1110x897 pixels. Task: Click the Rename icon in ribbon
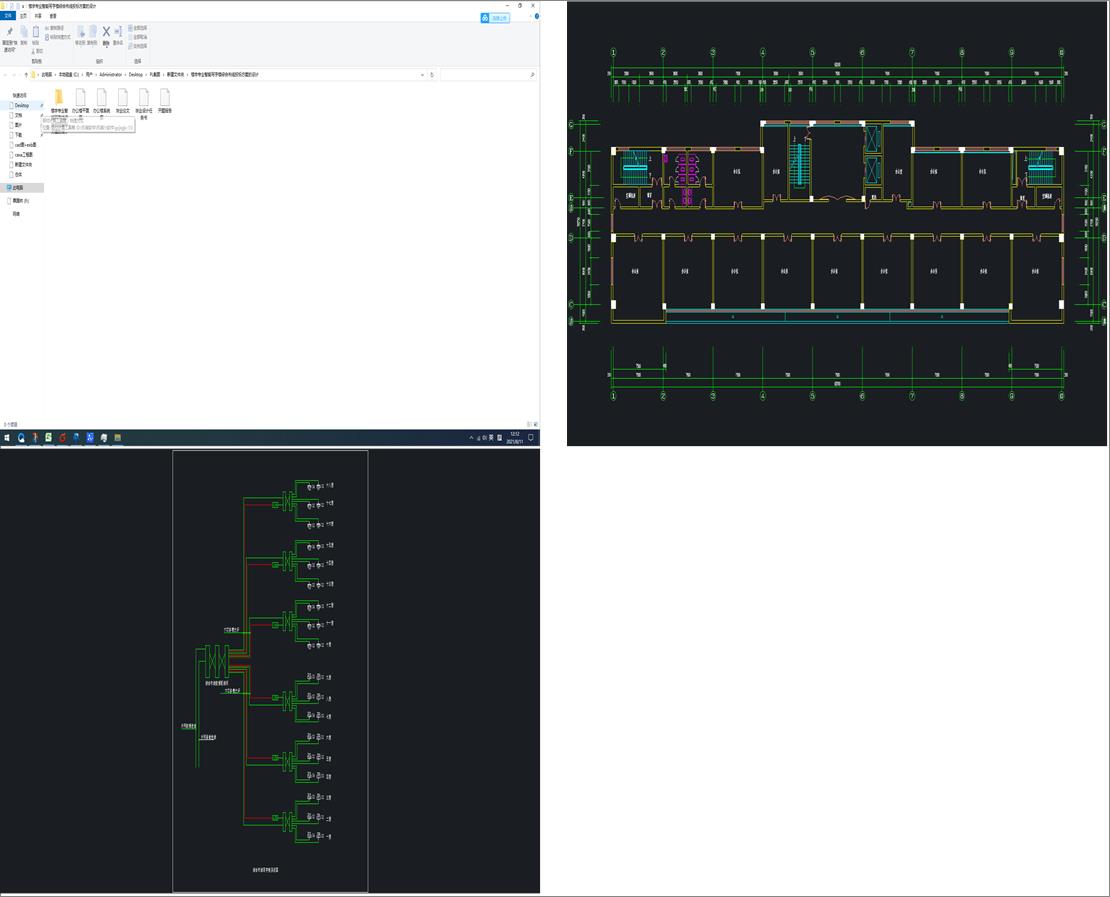click(x=118, y=33)
